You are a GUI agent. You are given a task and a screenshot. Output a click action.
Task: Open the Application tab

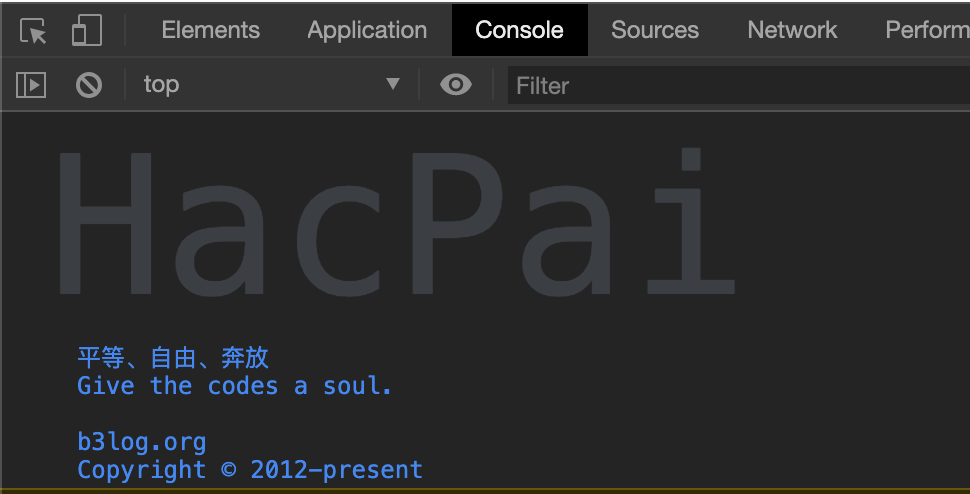367,31
